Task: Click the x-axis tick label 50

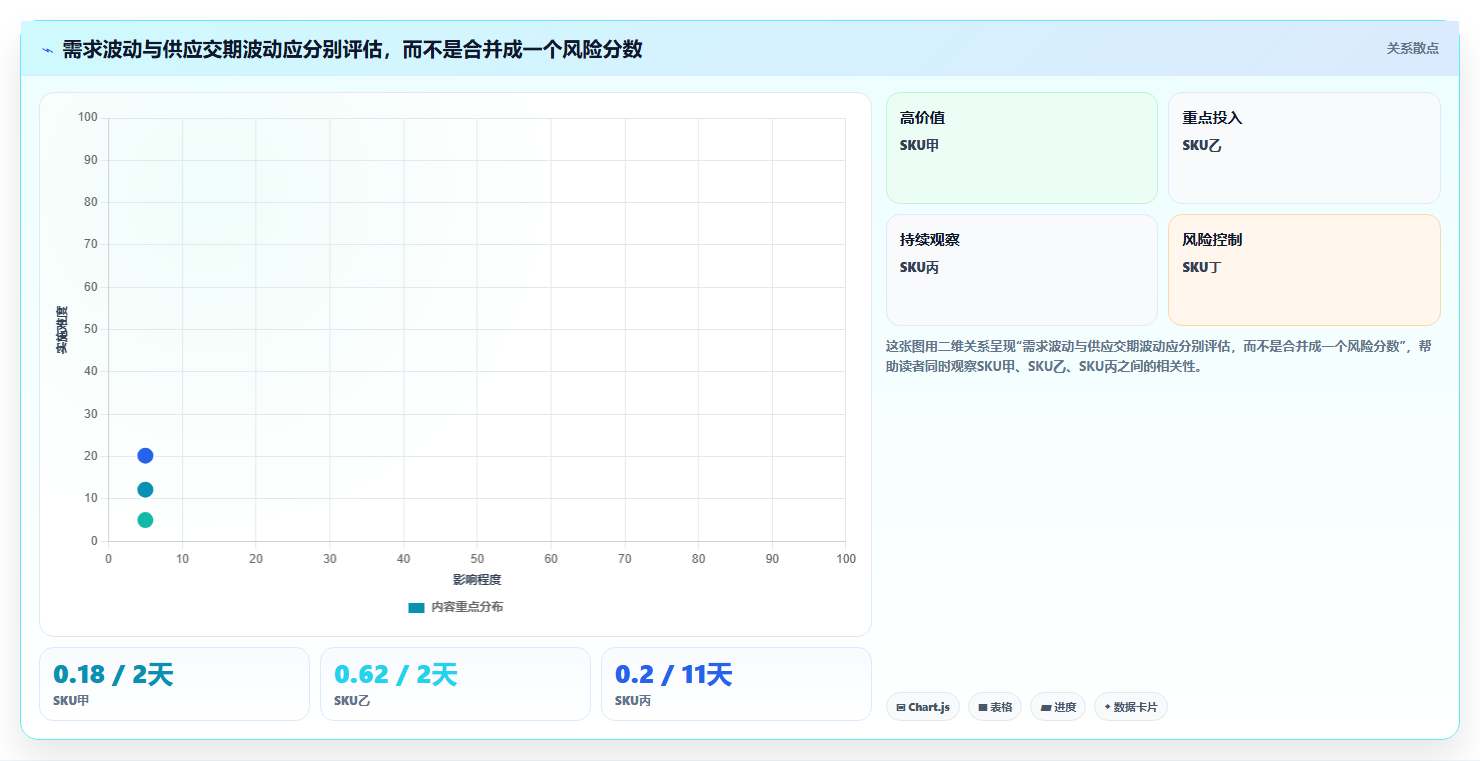Action: point(477,559)
